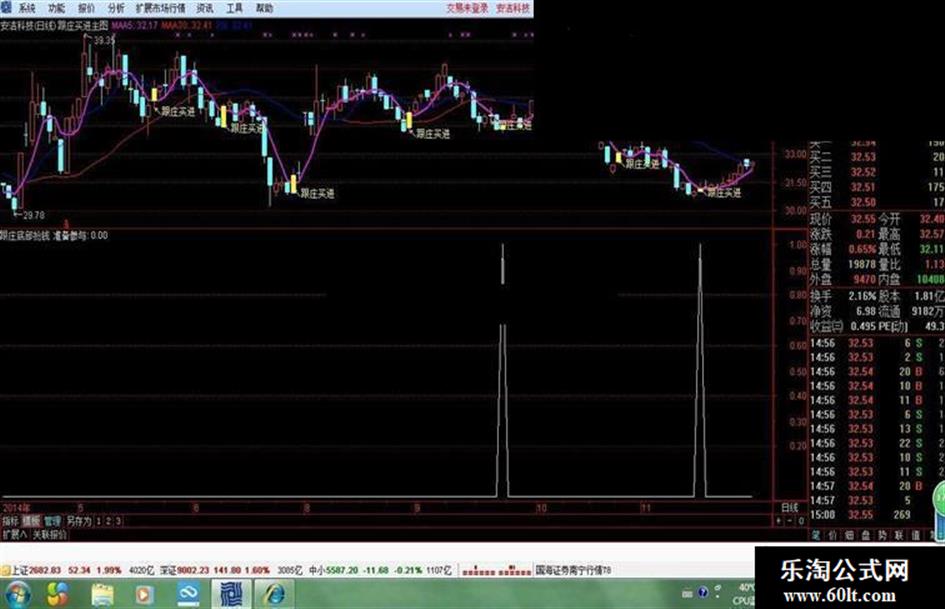Open the Windows Start menu
Viewport: 945px width, 609px height.
(x=17, y=595)
